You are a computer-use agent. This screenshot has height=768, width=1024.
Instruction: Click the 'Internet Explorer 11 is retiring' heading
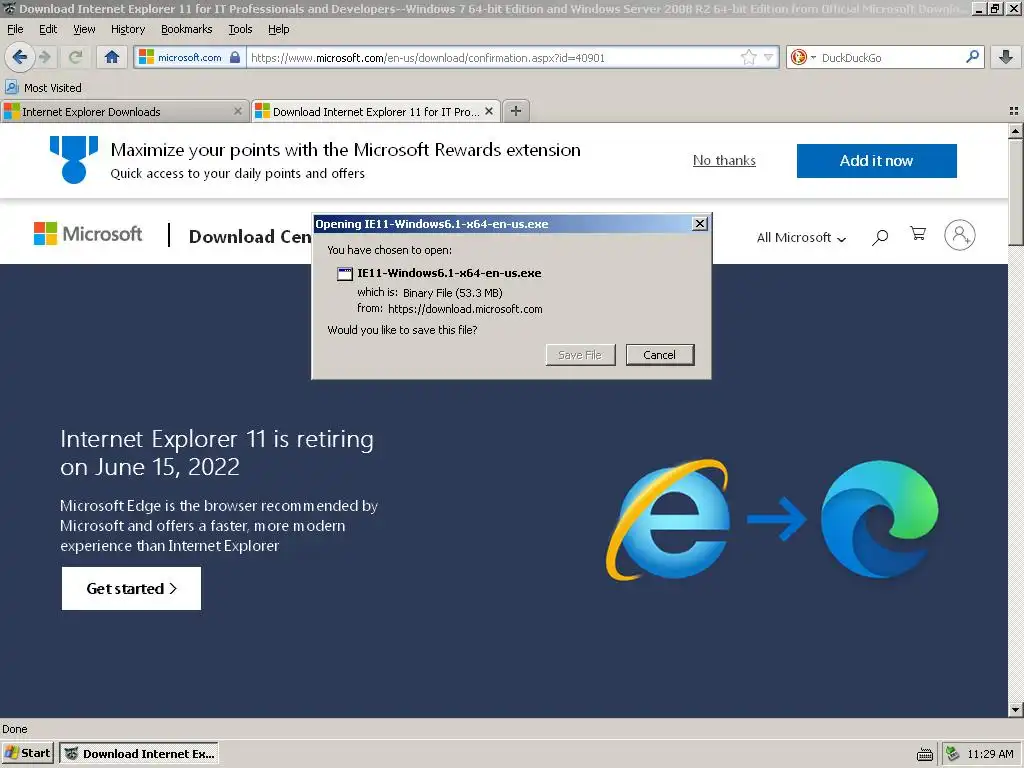217,453
